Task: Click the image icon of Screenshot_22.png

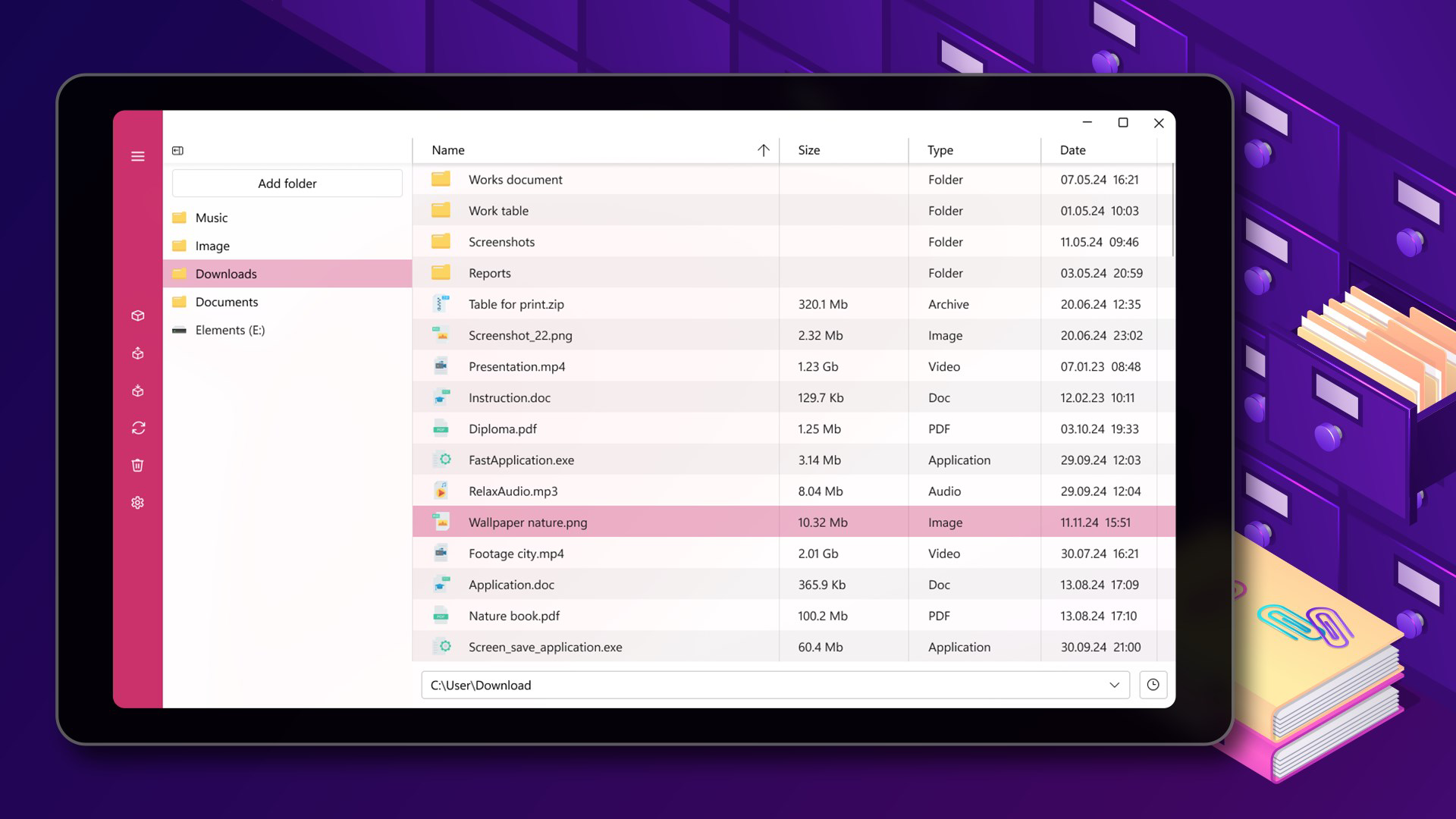Action: tap(441, 334)
